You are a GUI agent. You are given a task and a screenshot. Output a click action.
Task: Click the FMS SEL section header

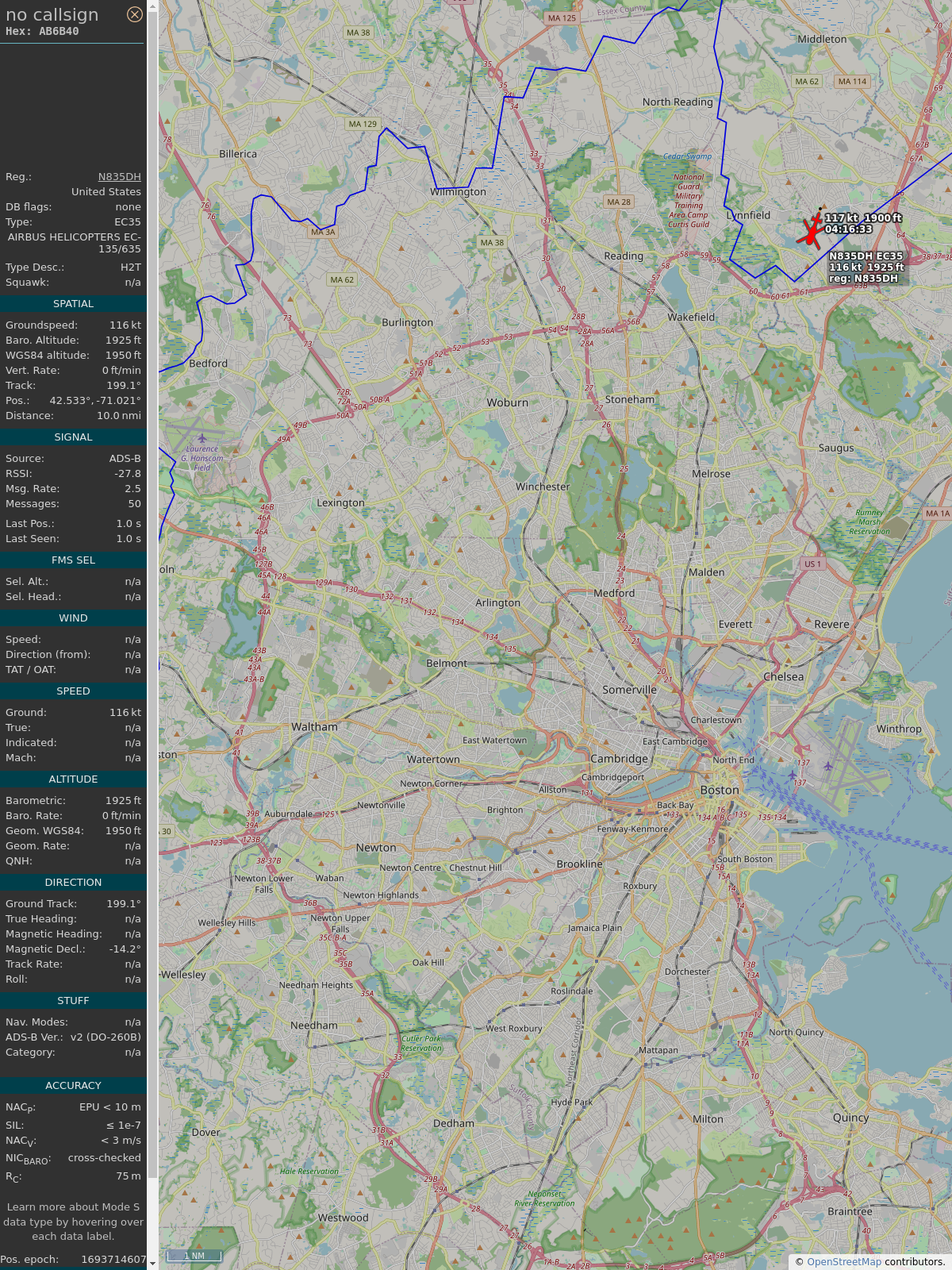pyautogui.click(x=73, y=560)
